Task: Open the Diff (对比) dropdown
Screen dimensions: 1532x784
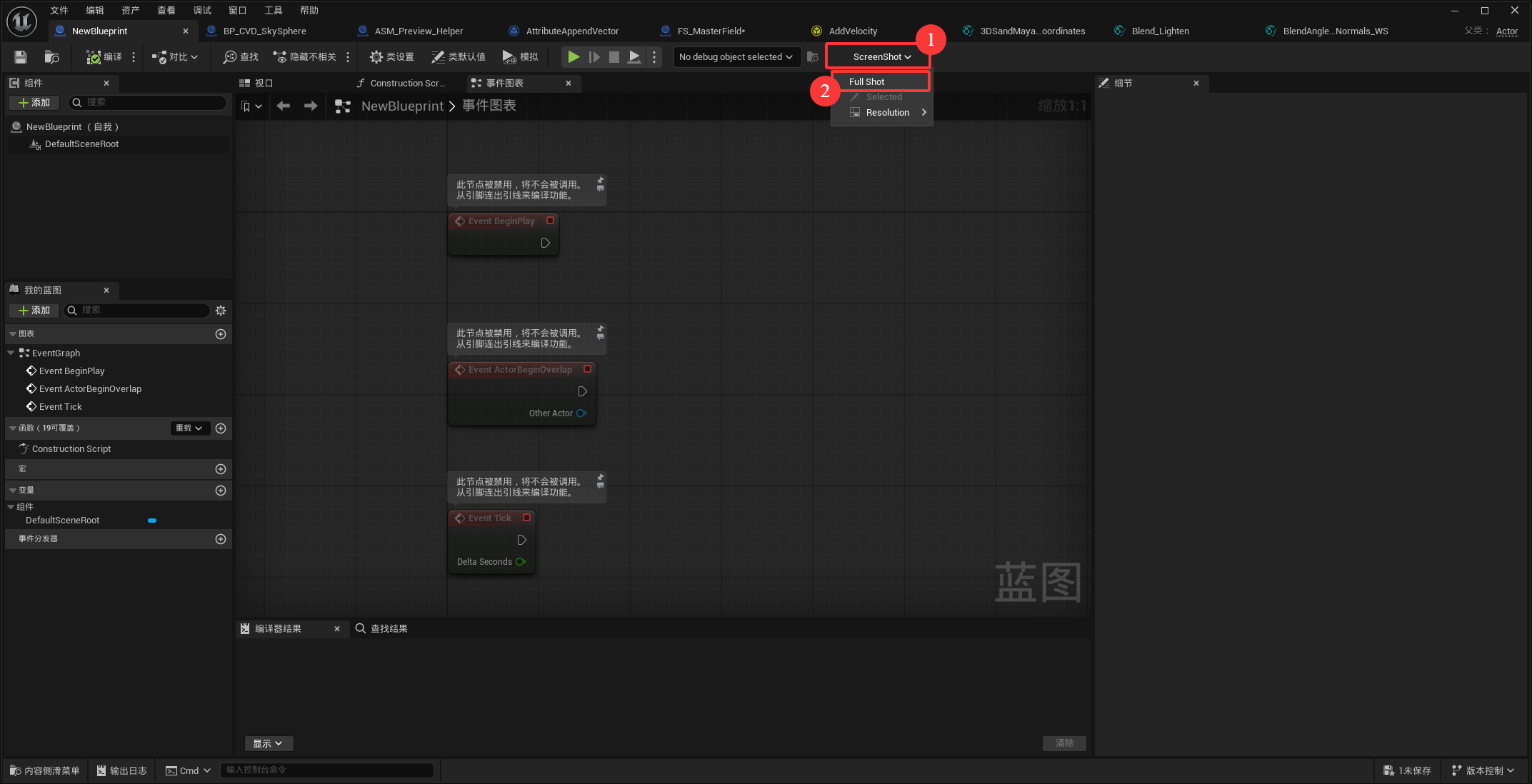Action: 175,57
